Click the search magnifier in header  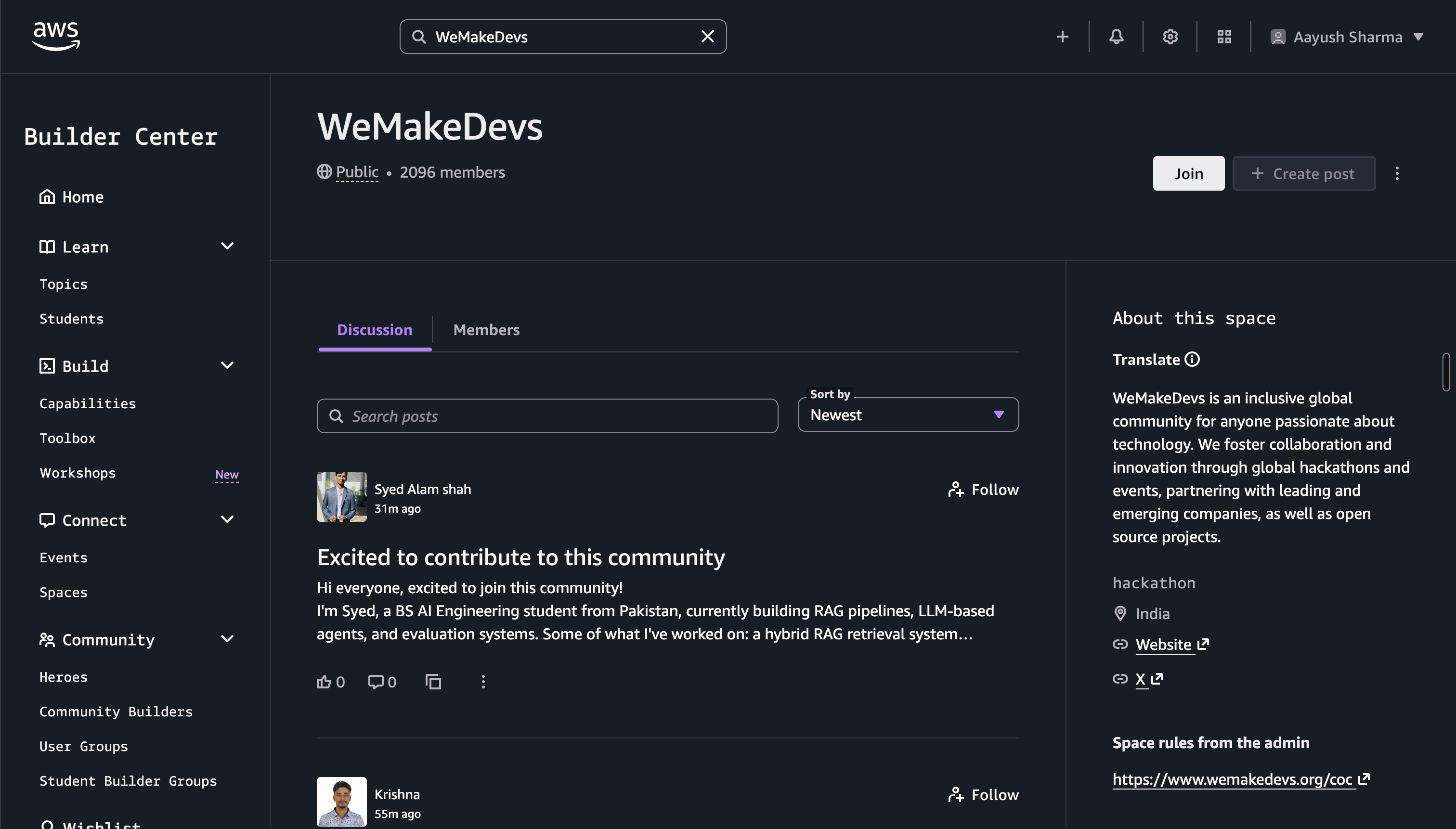[x=419, y=37]
